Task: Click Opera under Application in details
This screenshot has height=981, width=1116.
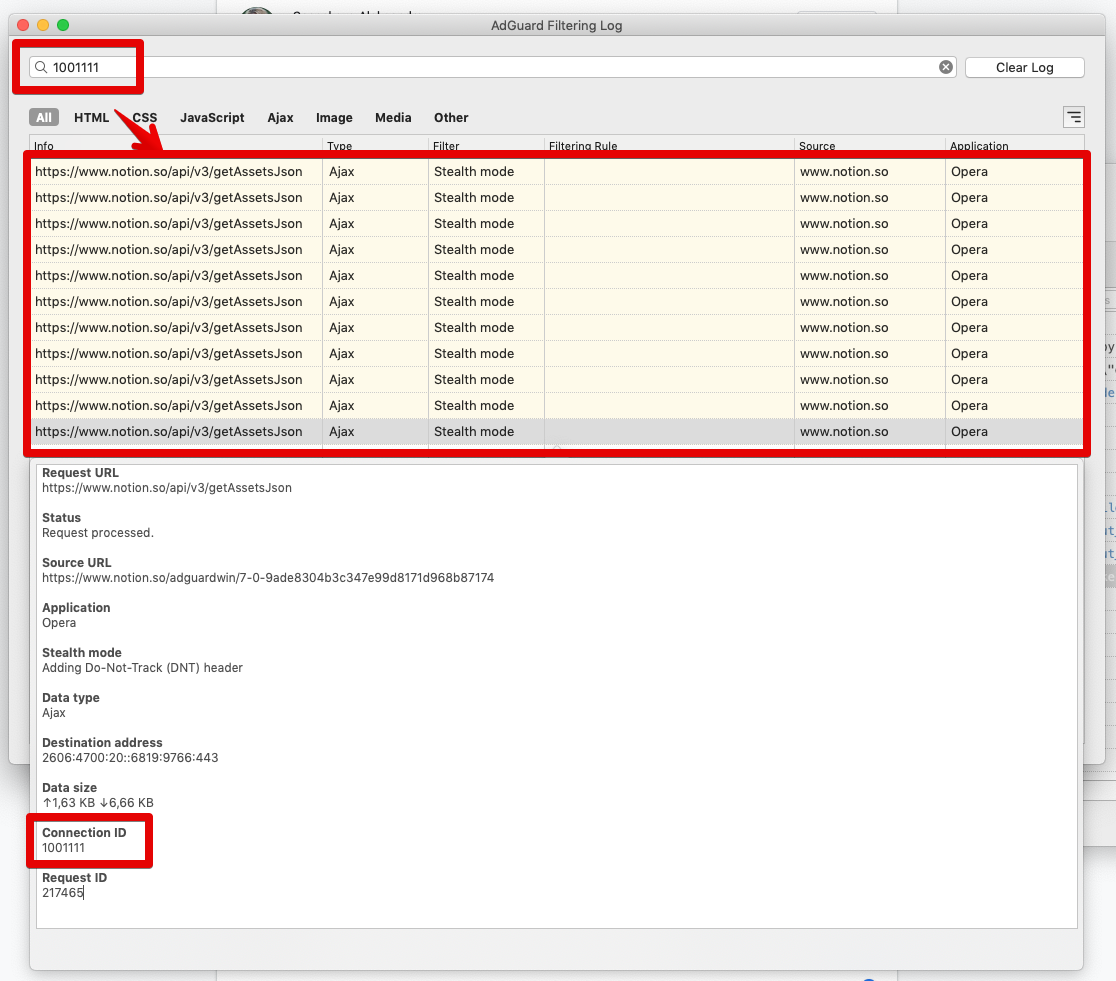Action: point(59,623)
